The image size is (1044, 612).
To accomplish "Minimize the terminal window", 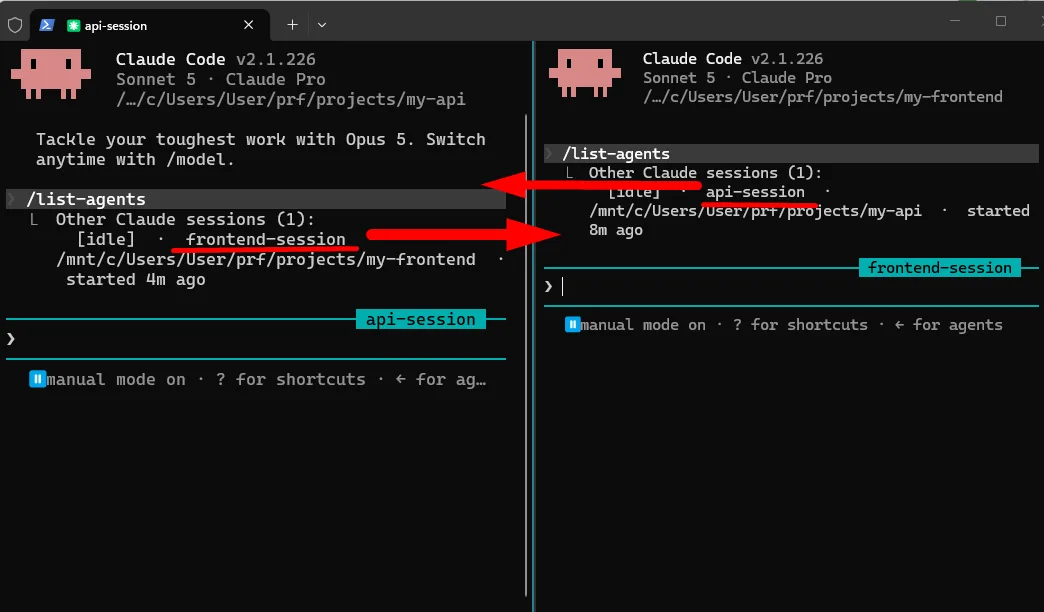I will pyautogui.click(x=955, y=21).
